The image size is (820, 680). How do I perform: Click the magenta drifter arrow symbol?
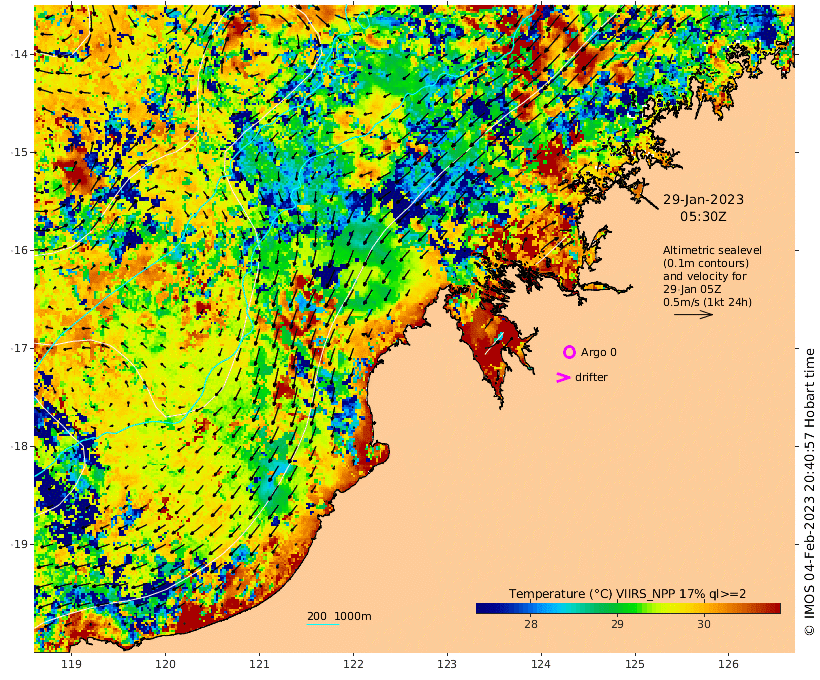coord(563,377)
